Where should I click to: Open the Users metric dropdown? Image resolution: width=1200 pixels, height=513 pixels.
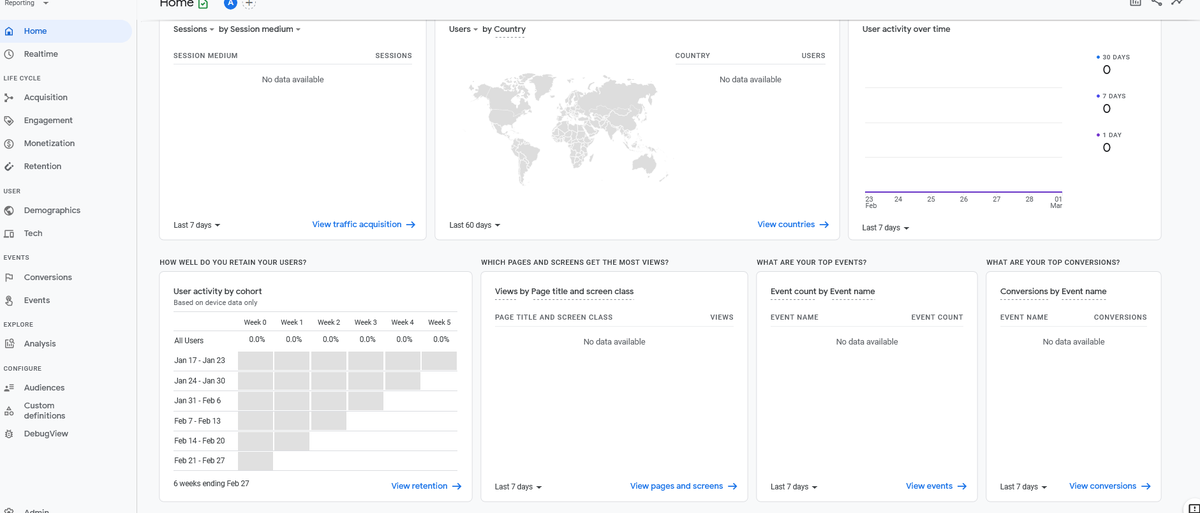463,30
